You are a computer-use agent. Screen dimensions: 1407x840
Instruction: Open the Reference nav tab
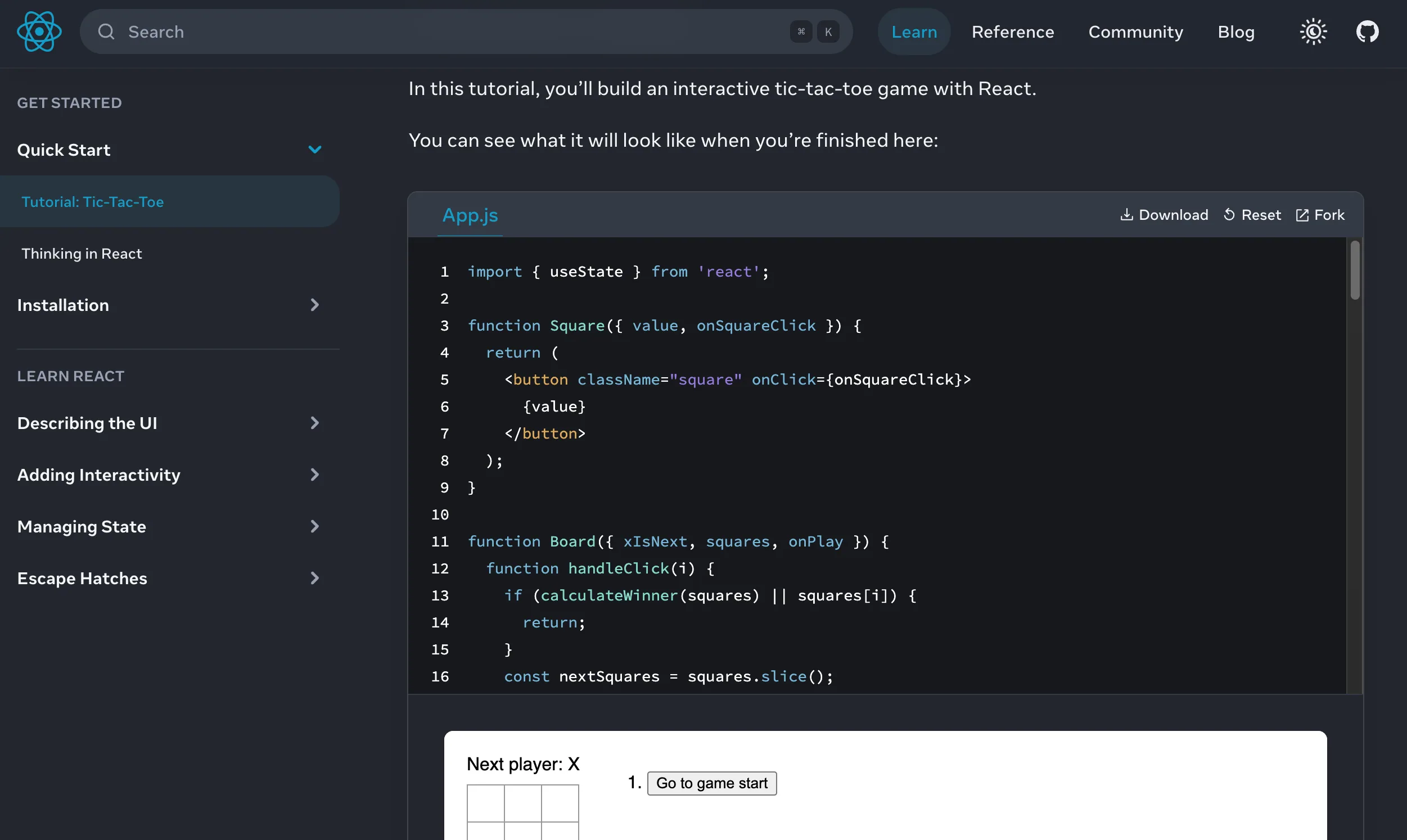click(1013, 31)
